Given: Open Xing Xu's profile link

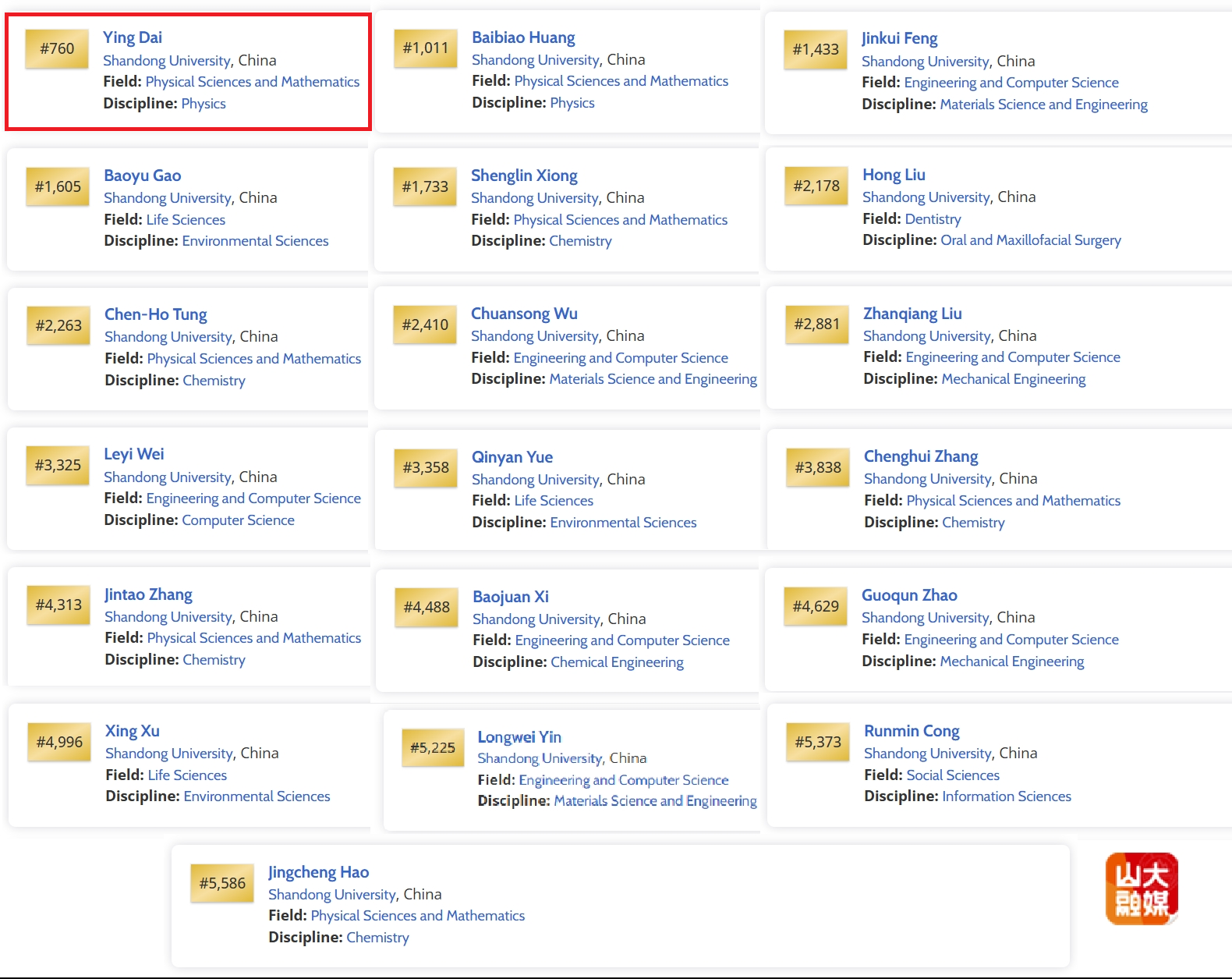Looking at the screenshot, I should (x=133, y=731).
